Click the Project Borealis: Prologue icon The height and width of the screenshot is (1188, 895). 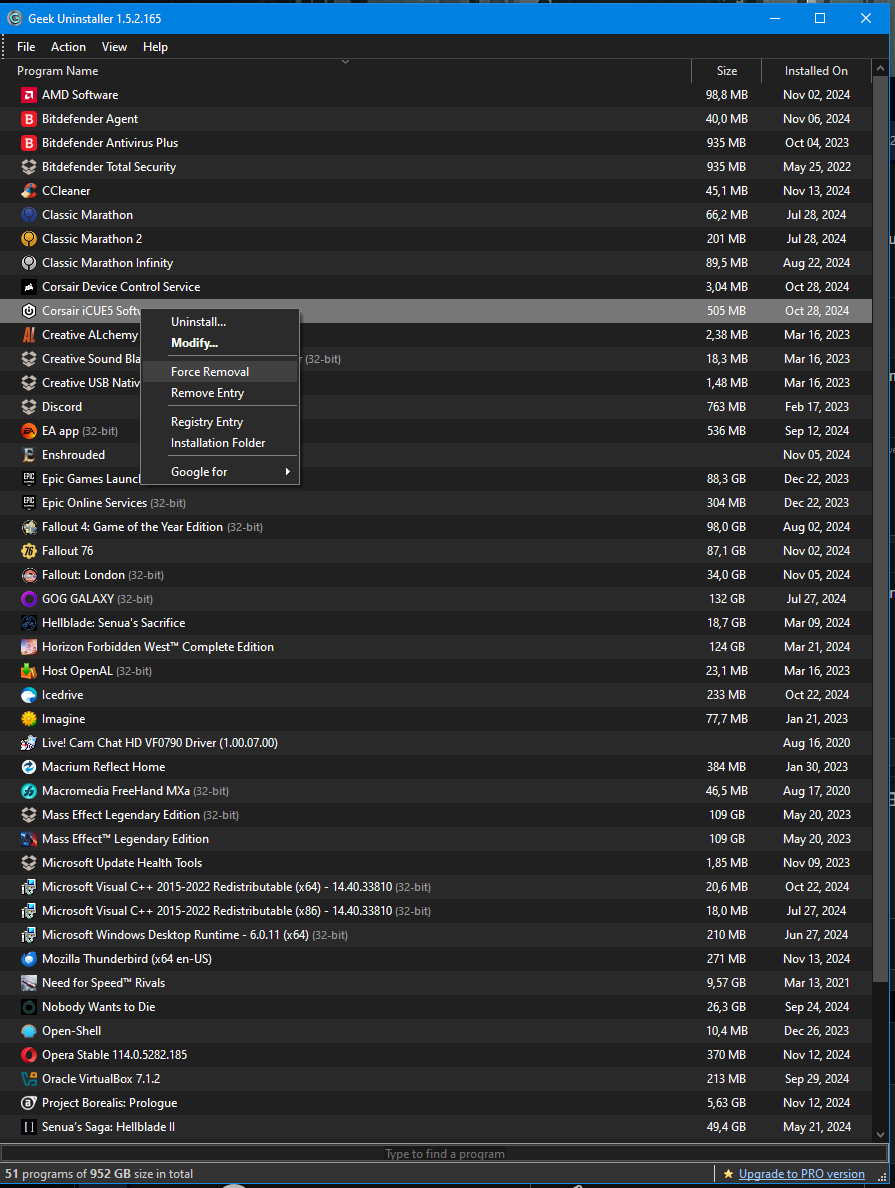point(29,1103)
